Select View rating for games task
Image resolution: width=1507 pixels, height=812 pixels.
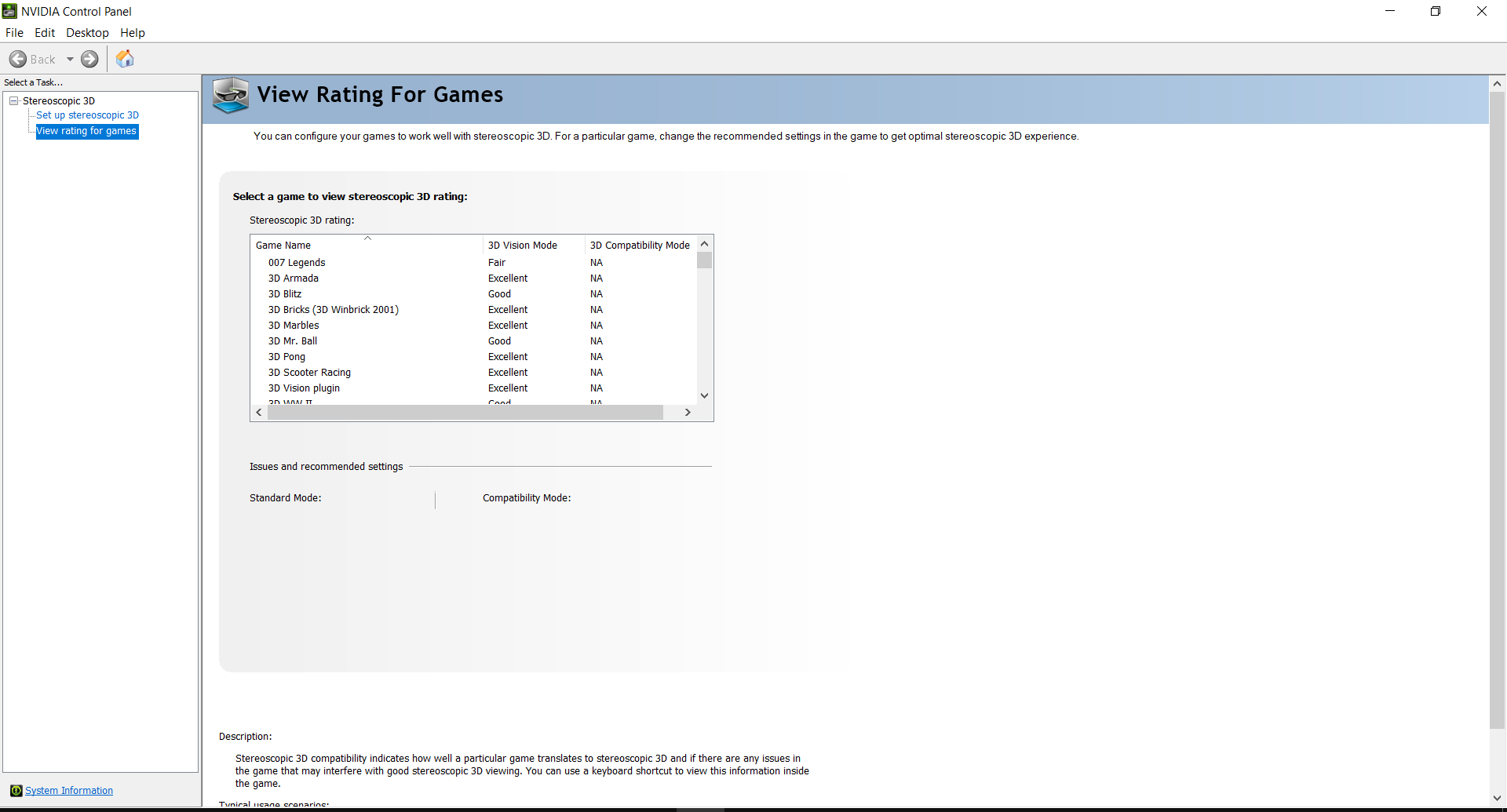click(x=87, y=131)
